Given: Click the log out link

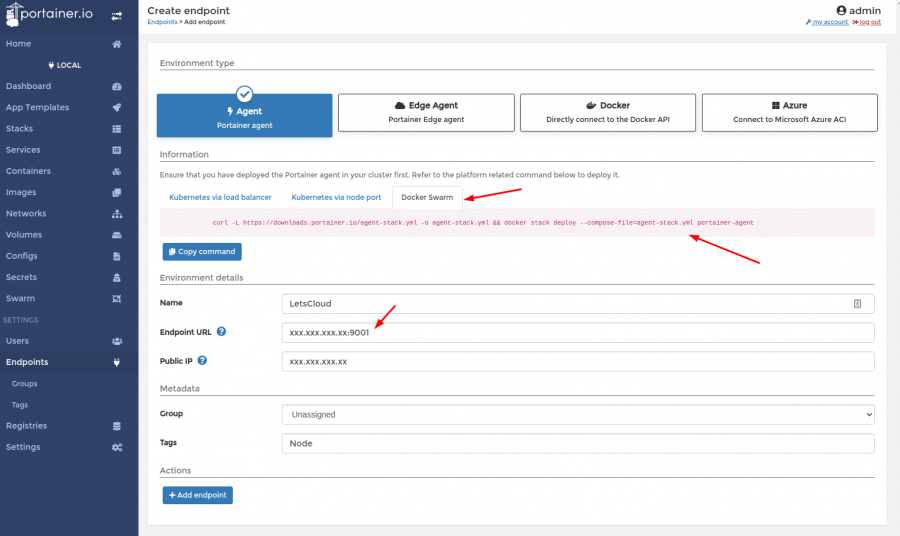Looking at the screenshot, I should pyautogui.click(x=867, y=22).
